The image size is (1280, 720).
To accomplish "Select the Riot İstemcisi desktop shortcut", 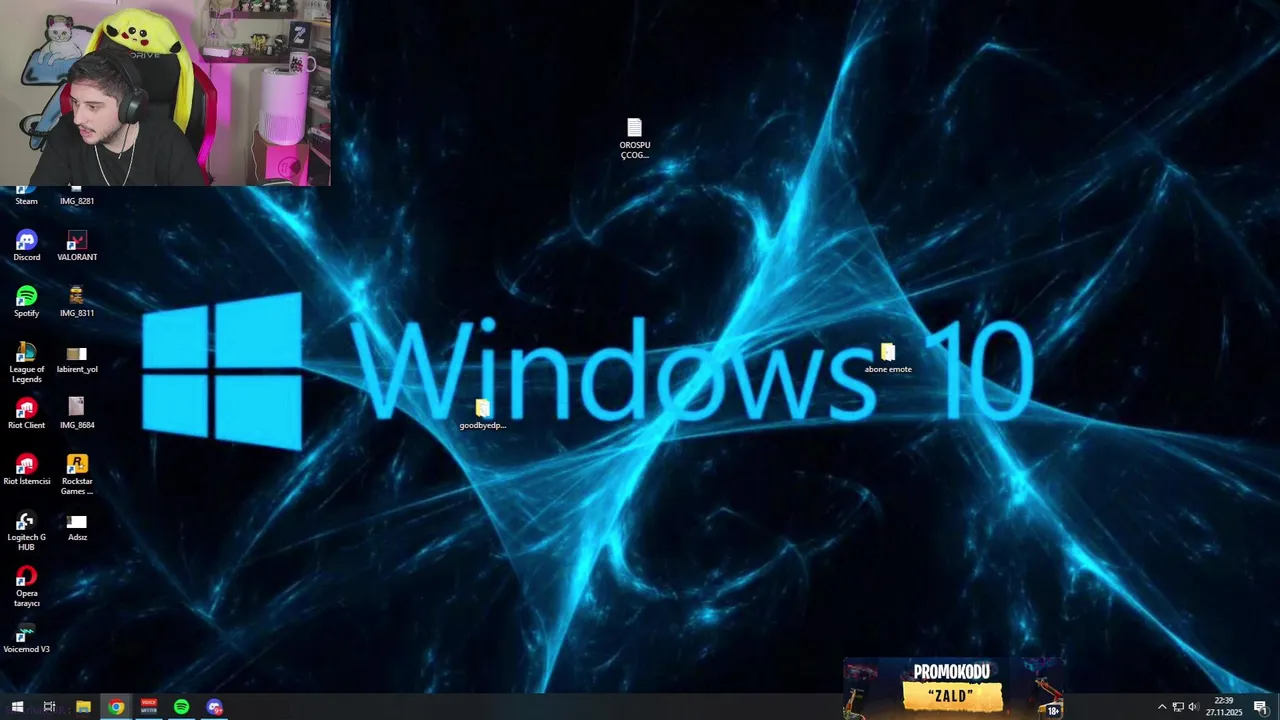I will point(26,470).
